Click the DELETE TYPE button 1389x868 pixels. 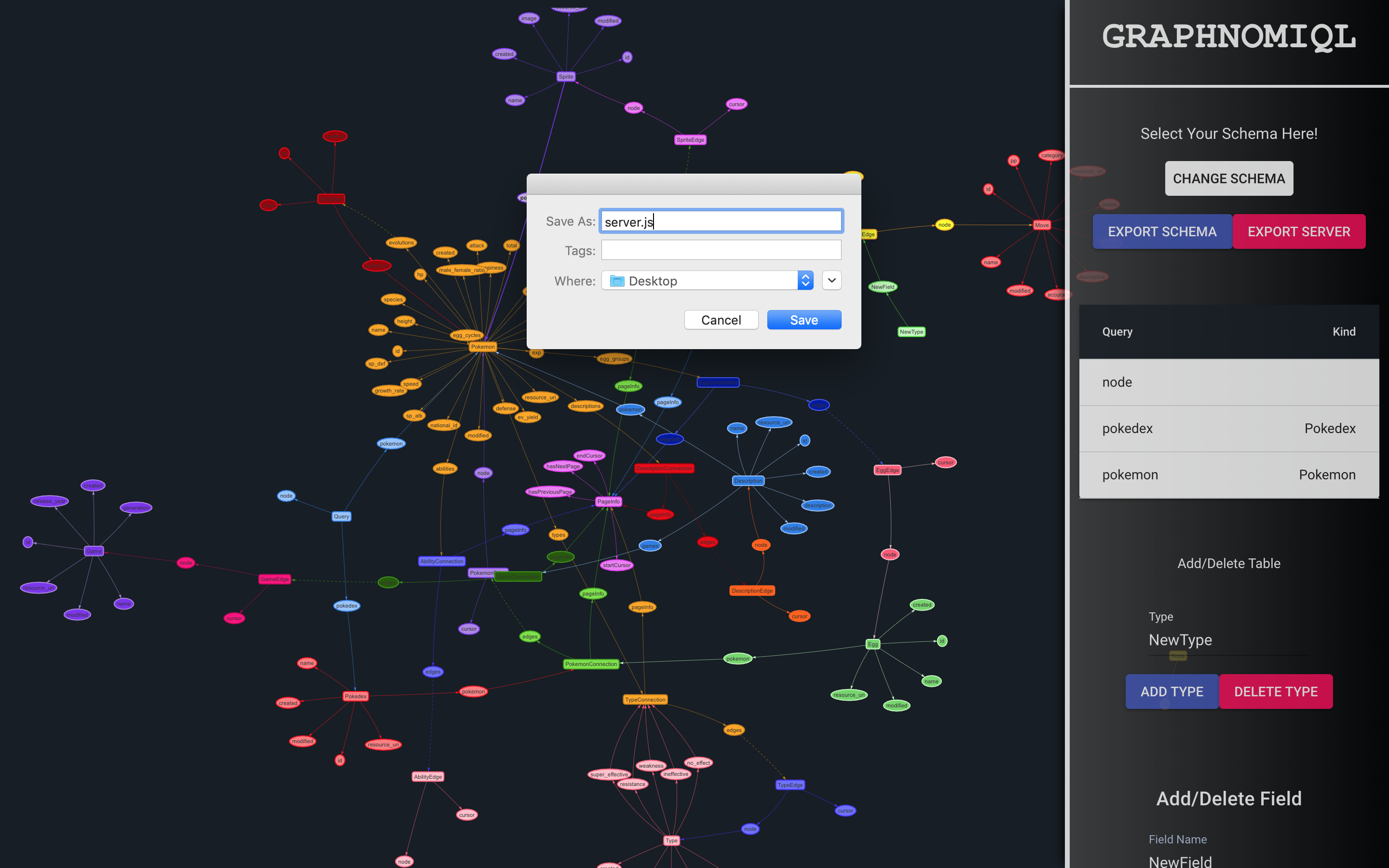tap(1276, 690)
